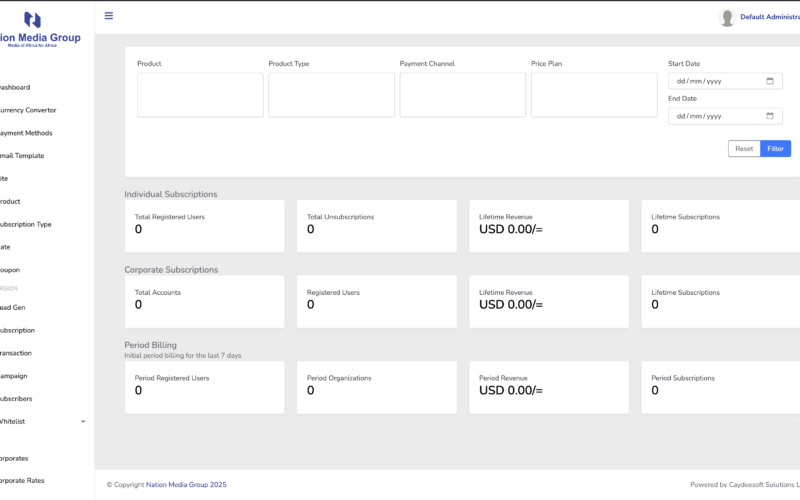Image resolution: width=800 pixels, height=500 pixels.
Task: Click the hamburger menu icon
Action: (109, 16)
